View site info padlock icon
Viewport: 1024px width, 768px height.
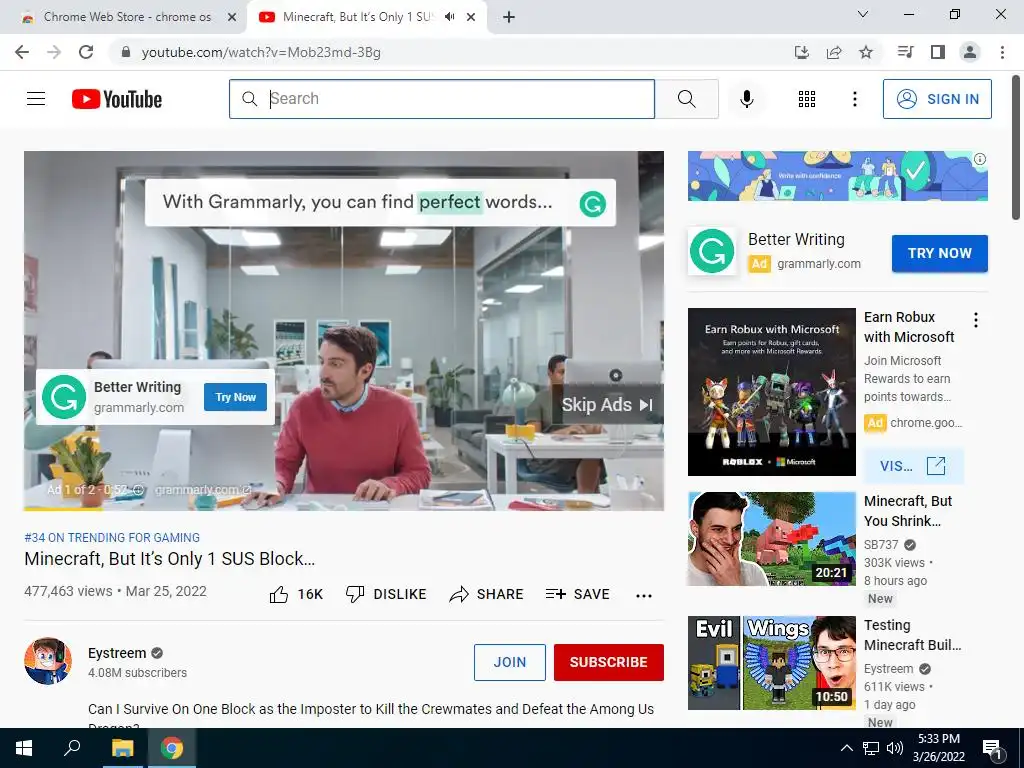[x=126, y=52]
